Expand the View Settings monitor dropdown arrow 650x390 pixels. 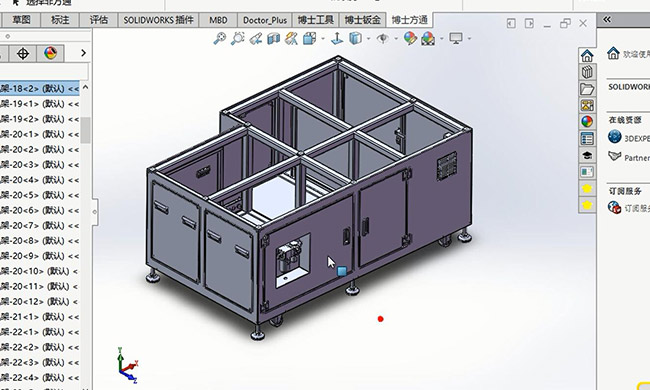469,39
